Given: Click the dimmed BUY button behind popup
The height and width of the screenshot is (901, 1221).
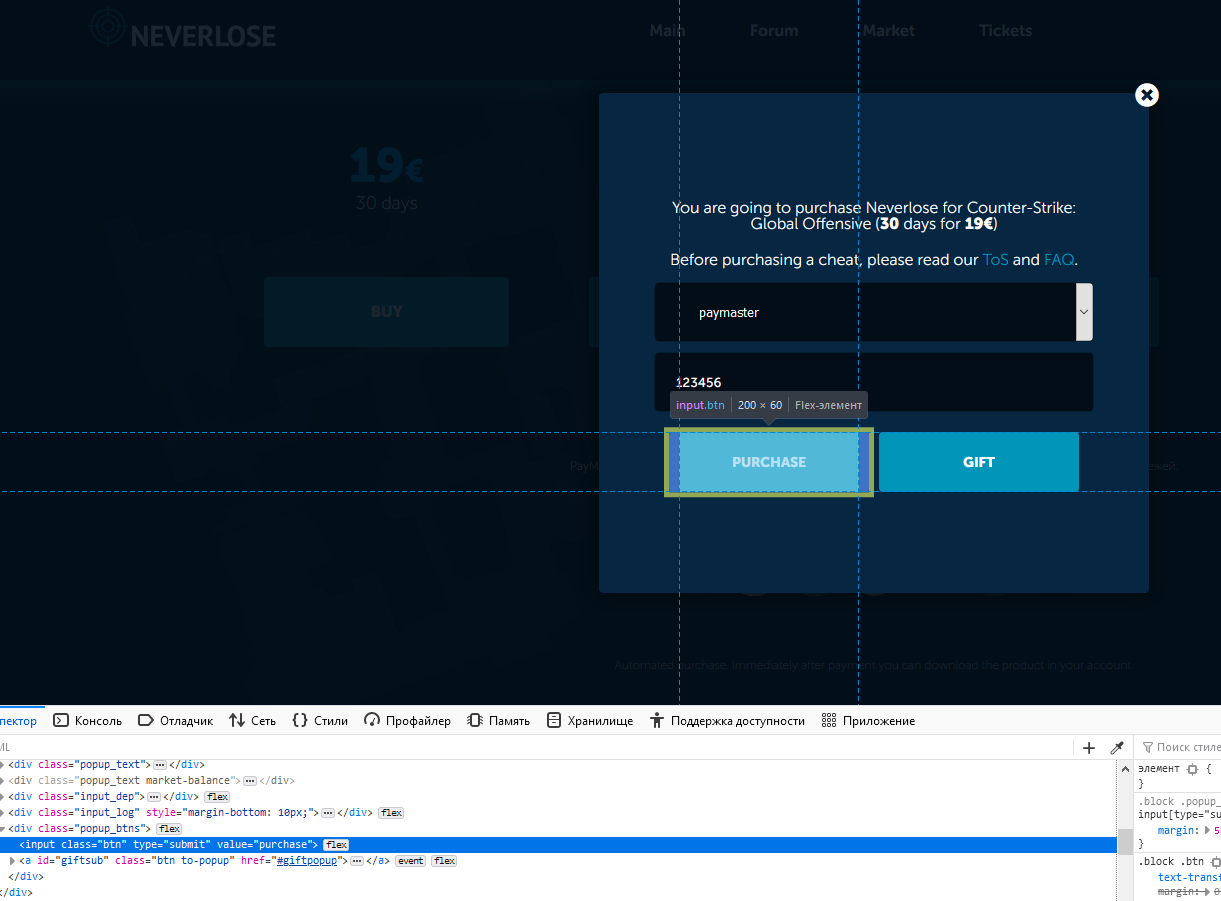Looking at the screenshot, I should click(386, 312).
